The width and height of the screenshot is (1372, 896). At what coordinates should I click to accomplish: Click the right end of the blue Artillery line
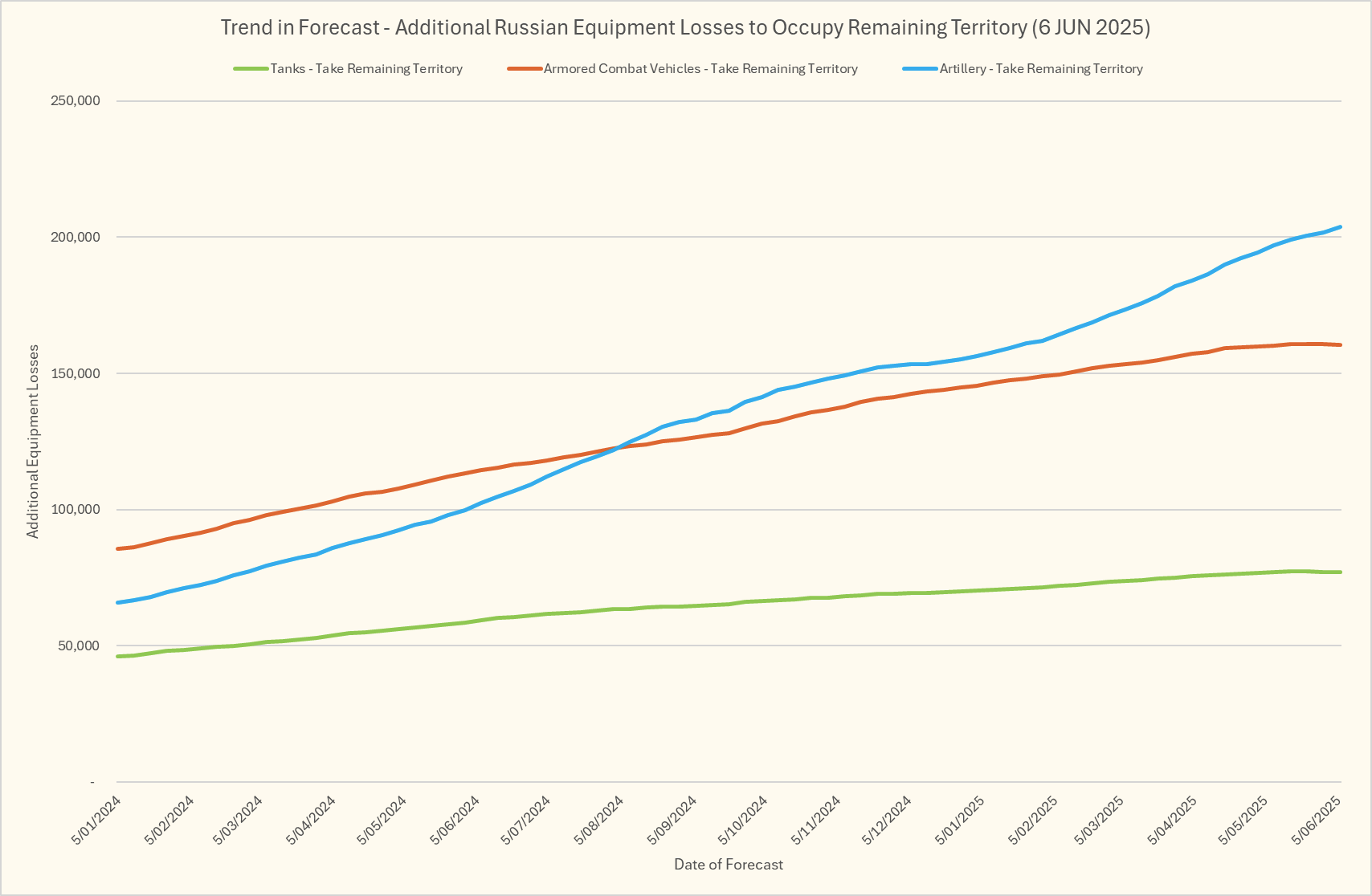click(x=1340, y=227)
